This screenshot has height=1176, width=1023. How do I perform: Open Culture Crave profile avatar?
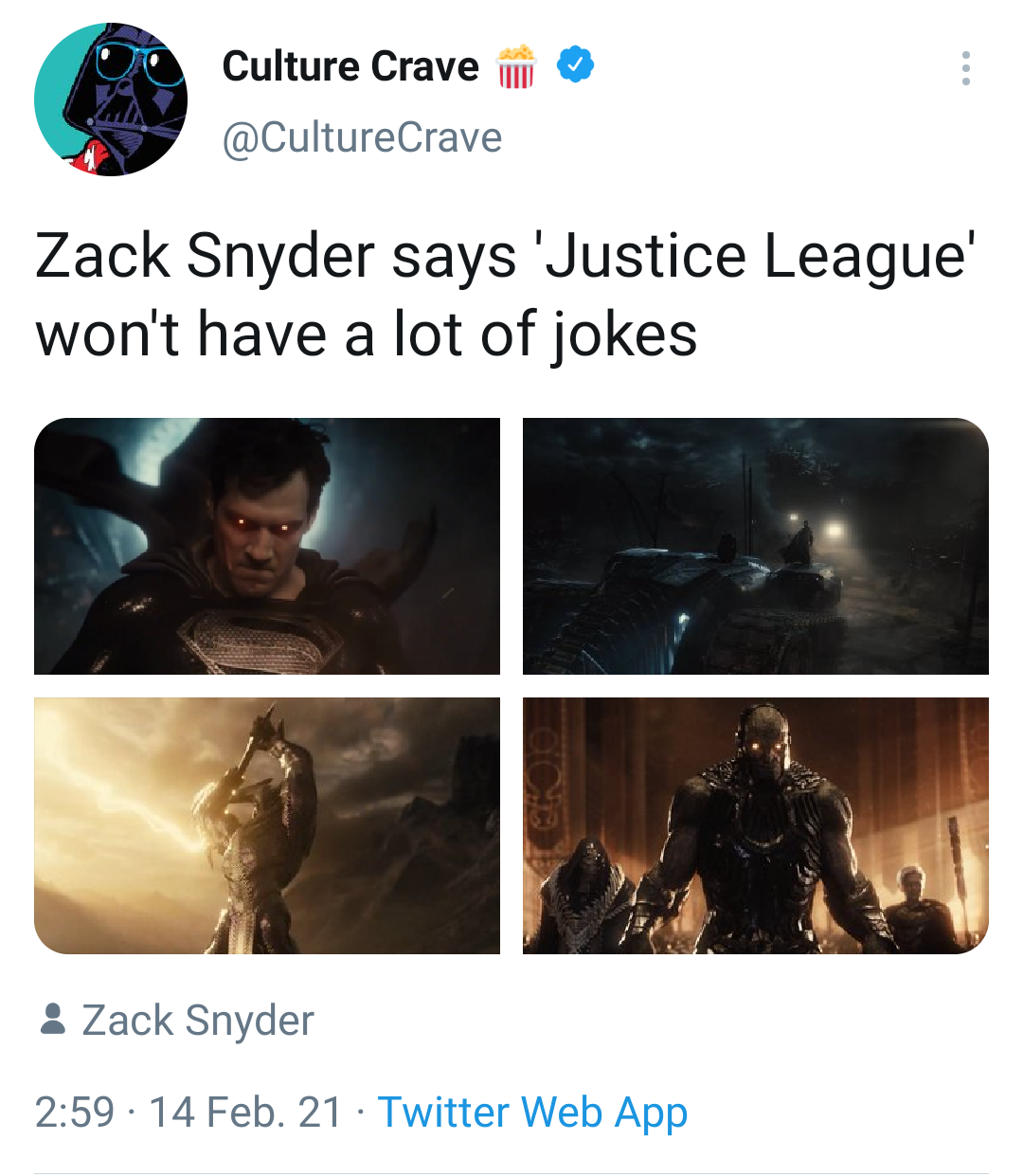(111, 100)
